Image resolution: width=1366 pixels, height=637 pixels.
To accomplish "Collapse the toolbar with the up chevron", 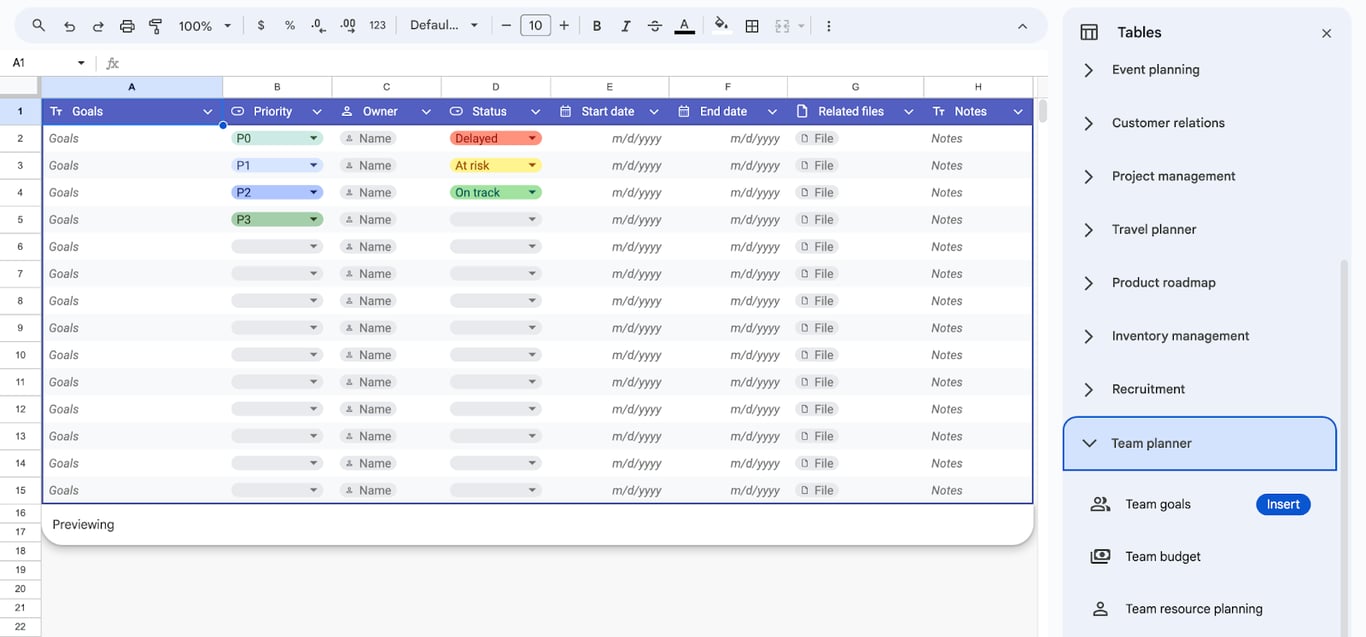I will [1022, 26].
